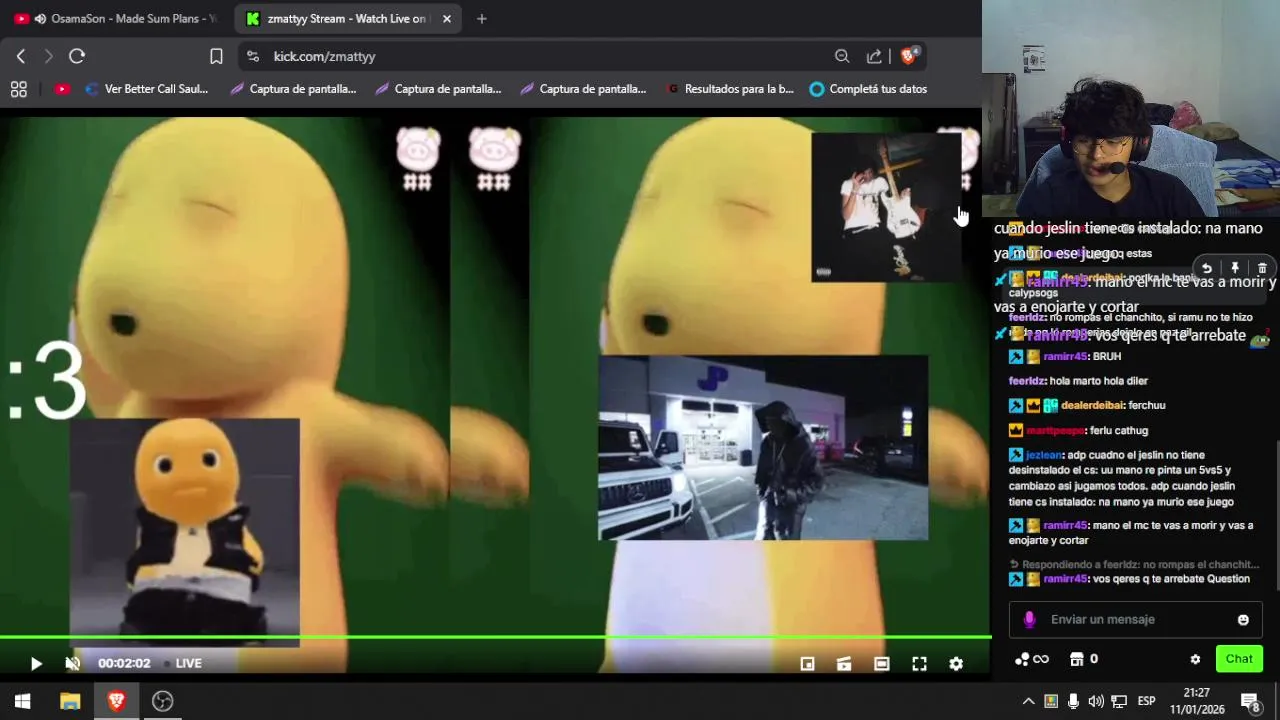Go forward in browser history
This screenshot has height=720, width=1280.
click(x=48, y=57)
